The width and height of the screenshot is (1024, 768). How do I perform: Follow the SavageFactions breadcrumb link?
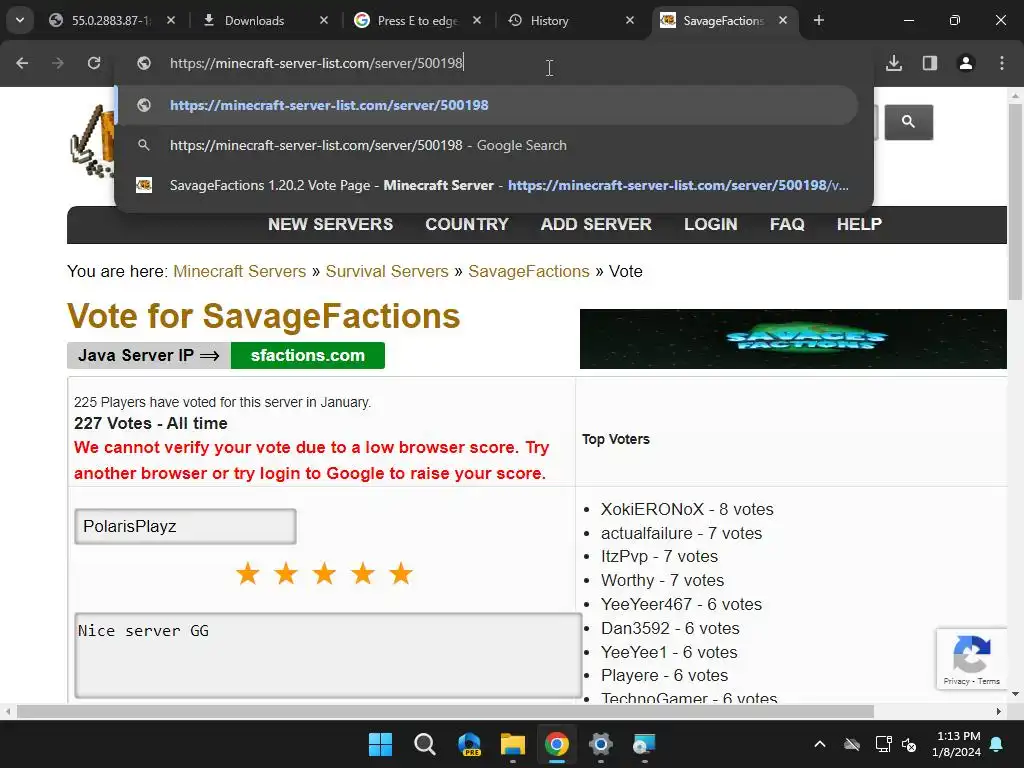(x=529, y=271)
